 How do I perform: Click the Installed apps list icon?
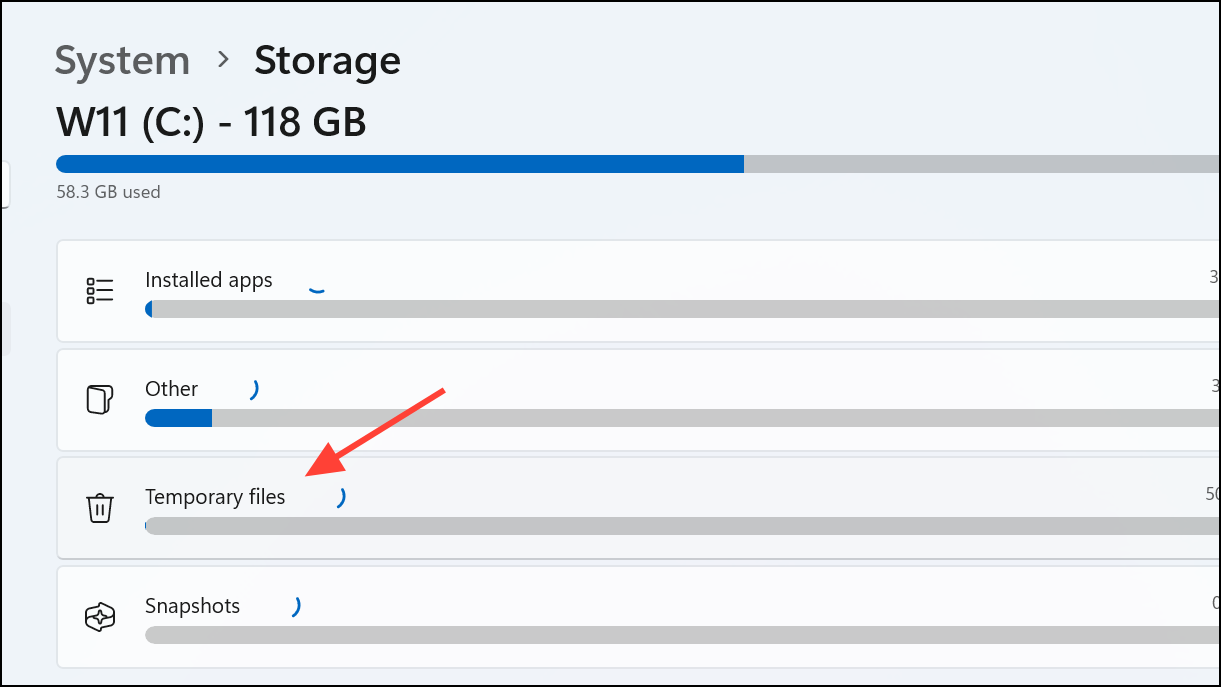[100, 291]
